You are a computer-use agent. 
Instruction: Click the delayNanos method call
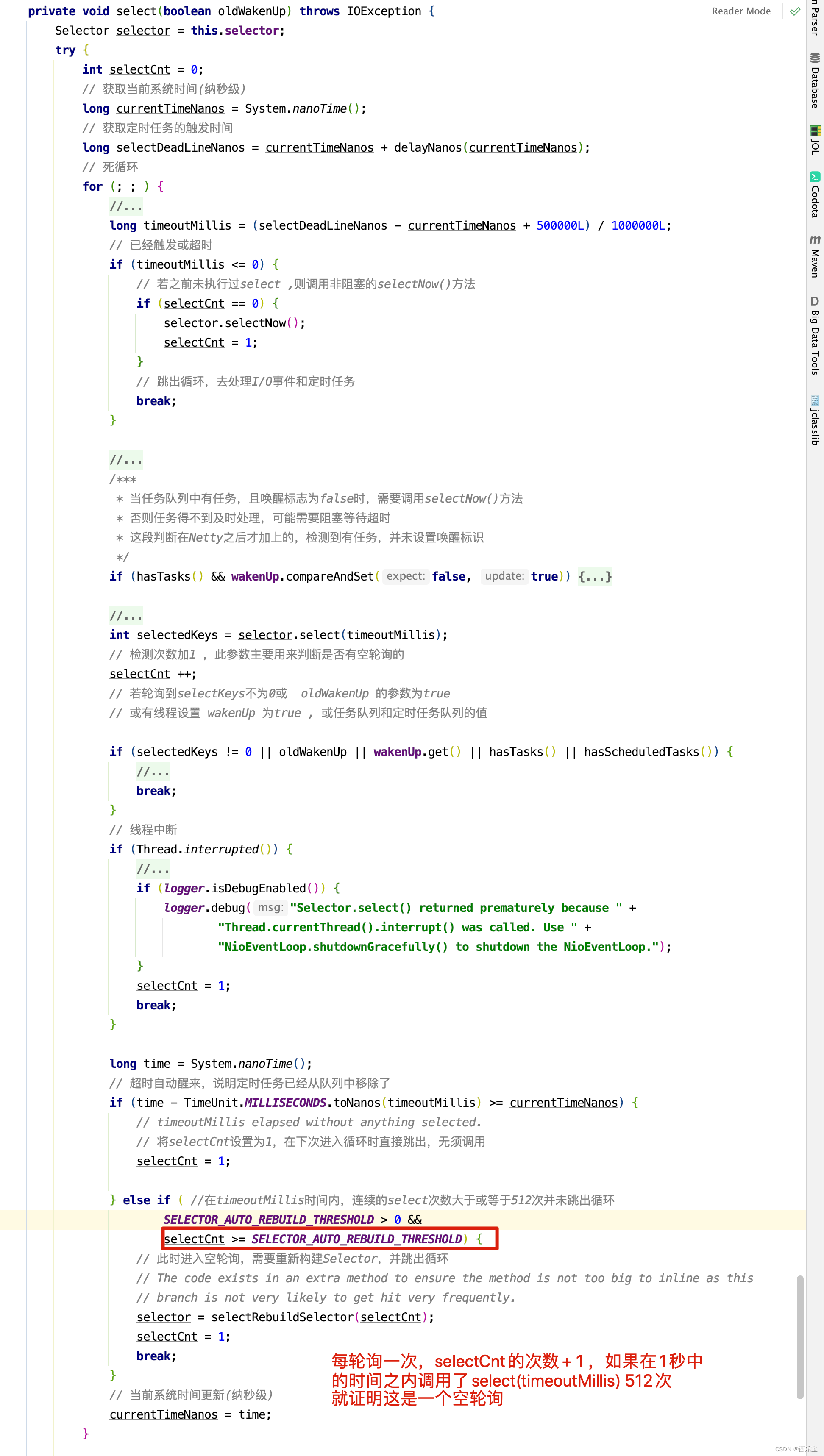click(428, 147)
